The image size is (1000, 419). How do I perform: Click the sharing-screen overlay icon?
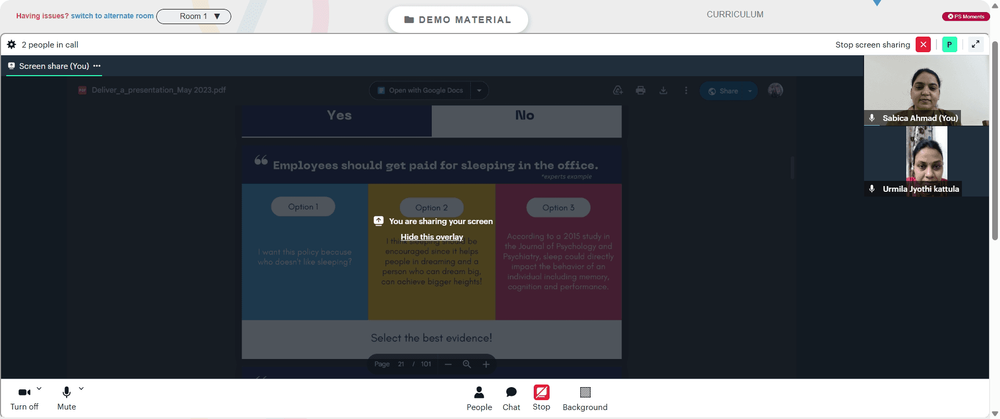tap(378, 221)
